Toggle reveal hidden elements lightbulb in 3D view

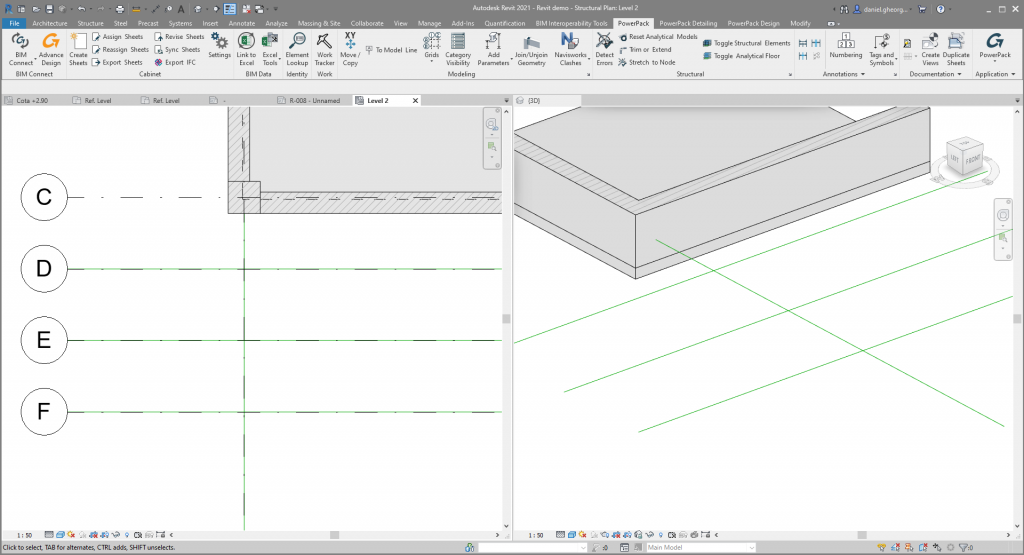tap(660, 535)
